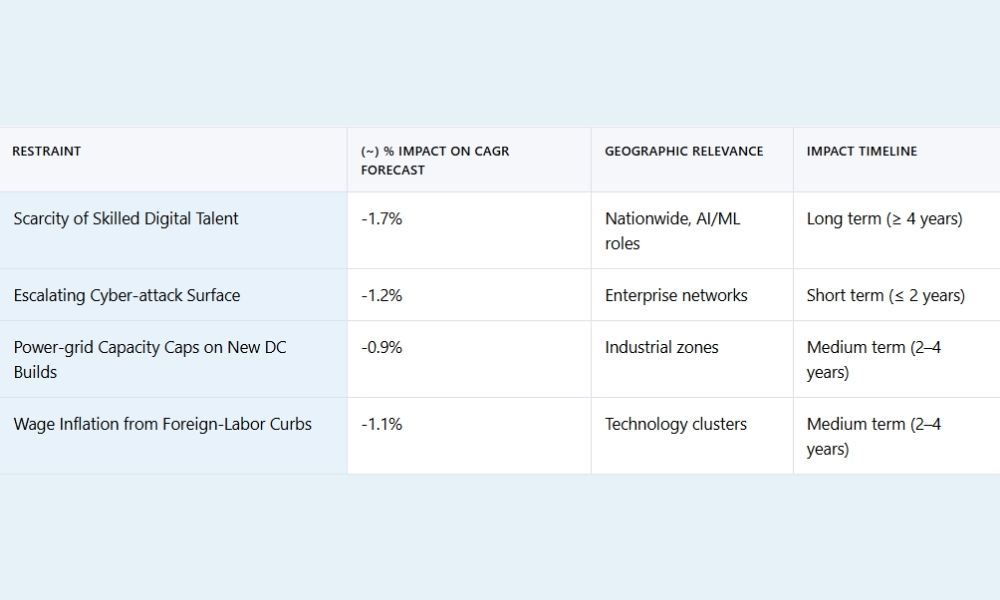Click the RESTRAINT column header

(x=47, y=152)
